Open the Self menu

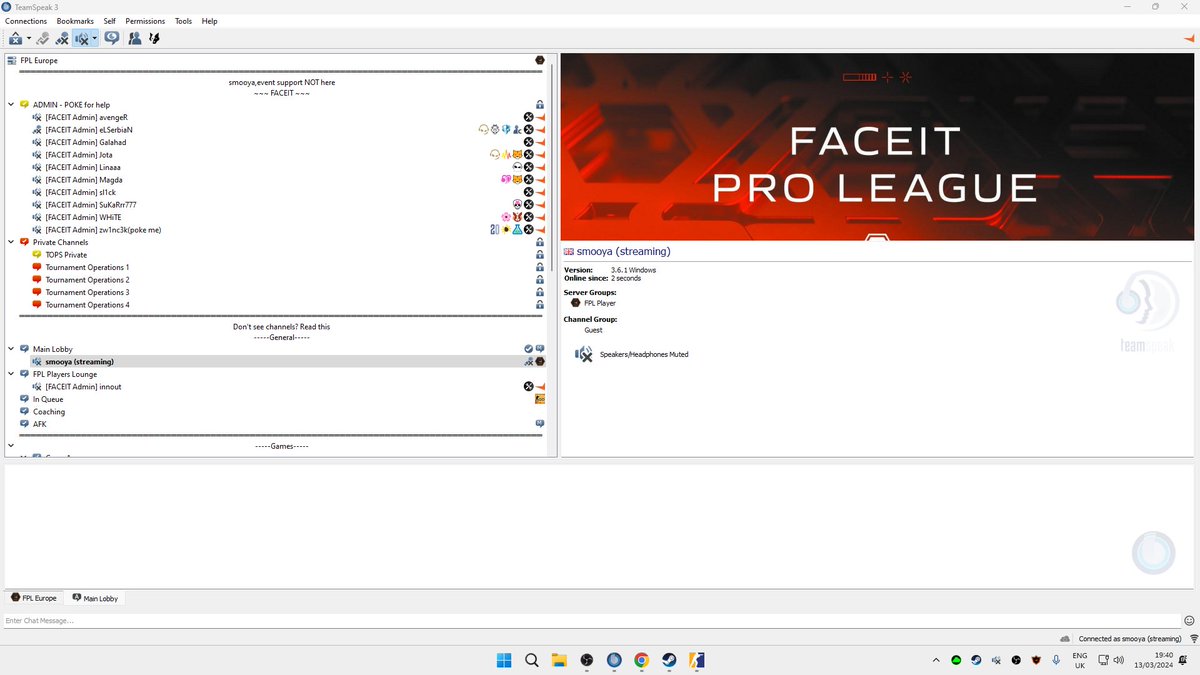[110, 21]
